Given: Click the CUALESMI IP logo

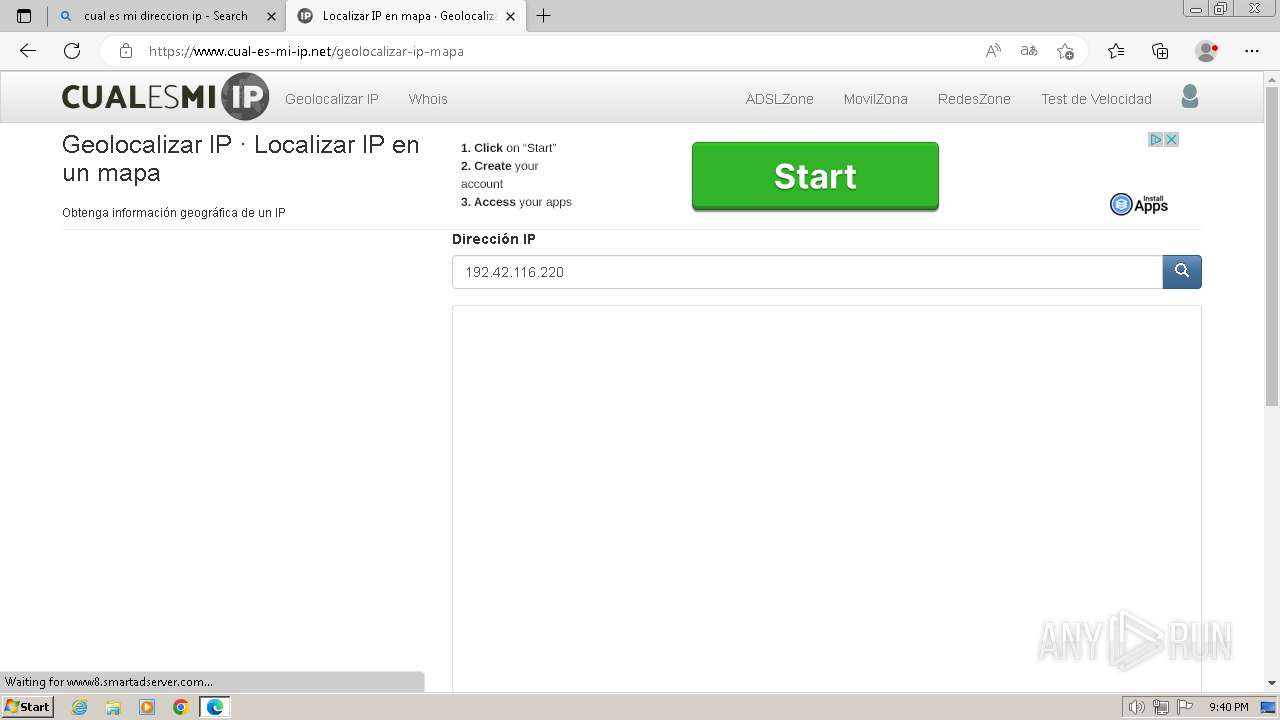Looking at the screenshot, I should point(165,97).
